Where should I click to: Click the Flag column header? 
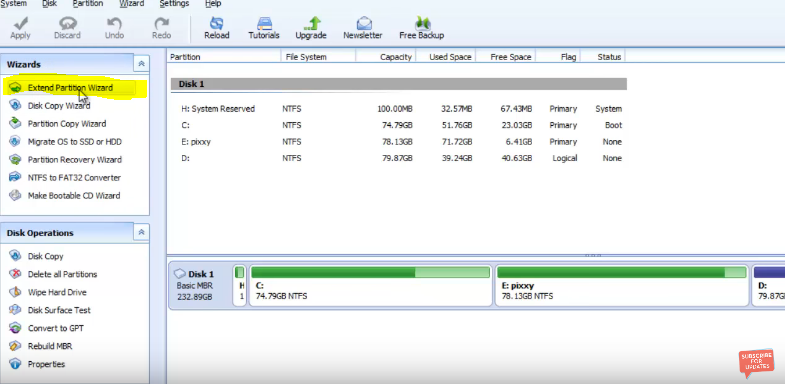(558, 57)
